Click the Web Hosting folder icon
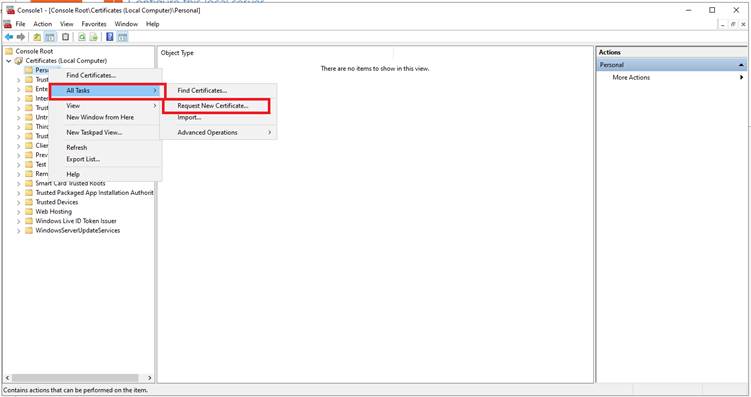 (x=29, y=212)
